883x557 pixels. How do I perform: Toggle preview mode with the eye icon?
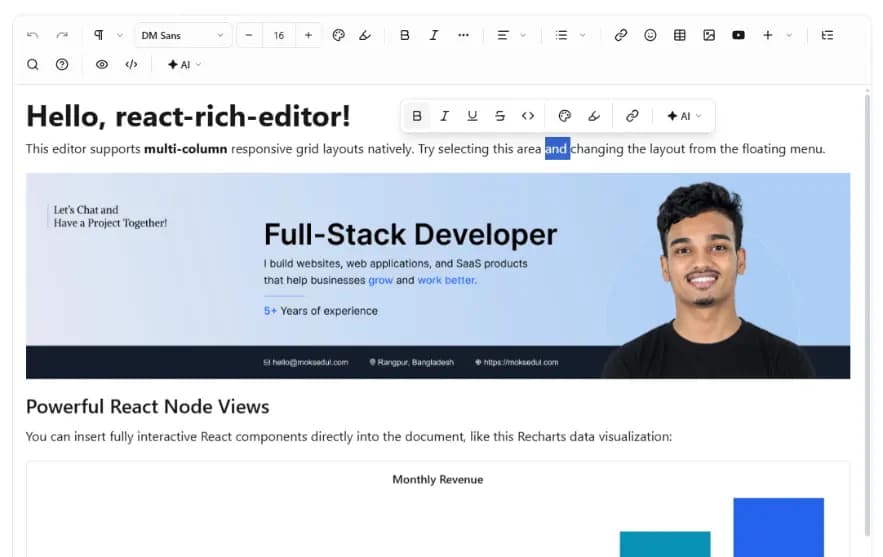102,65
